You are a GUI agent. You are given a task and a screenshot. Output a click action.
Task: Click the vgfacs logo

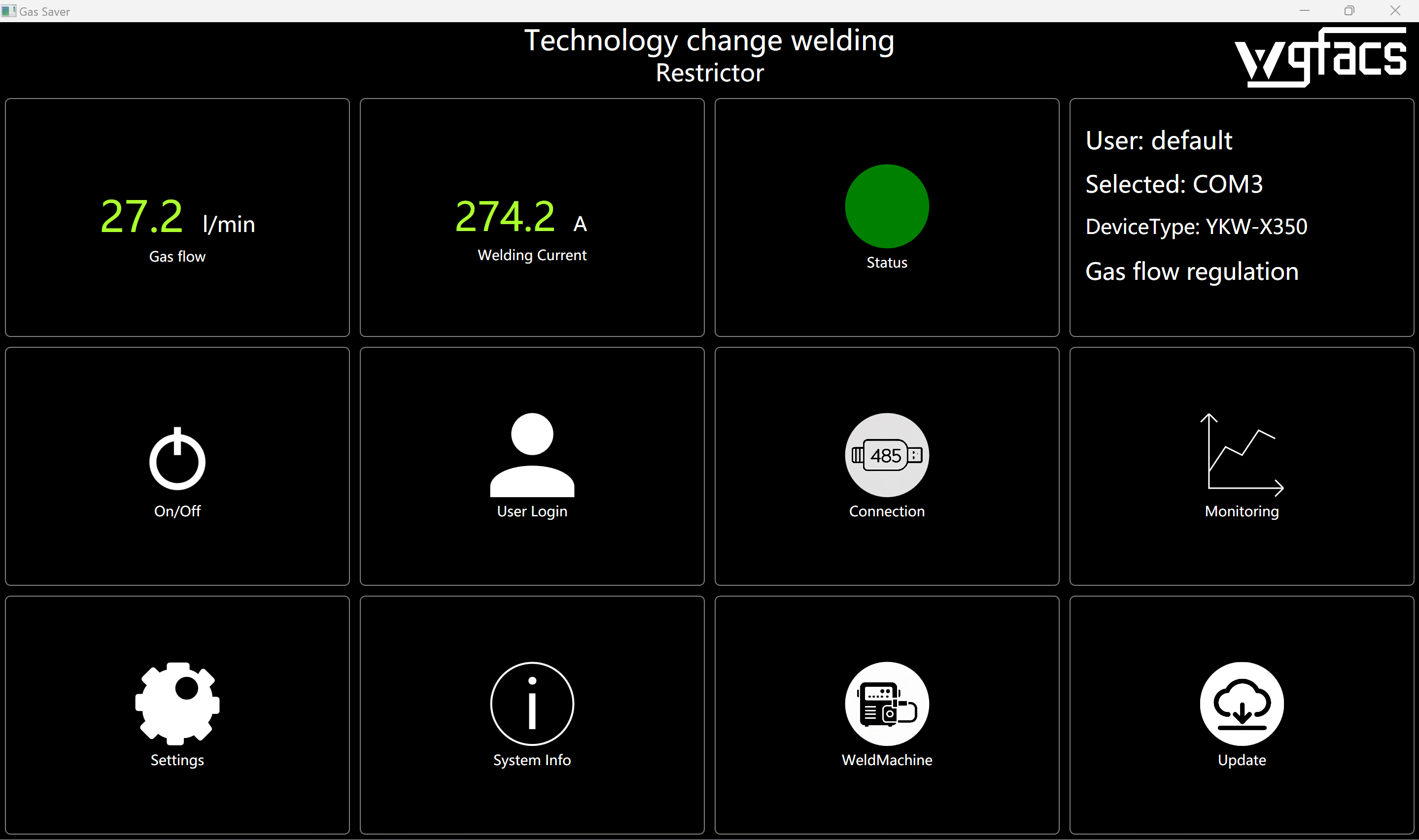[x=1320, y=58]
